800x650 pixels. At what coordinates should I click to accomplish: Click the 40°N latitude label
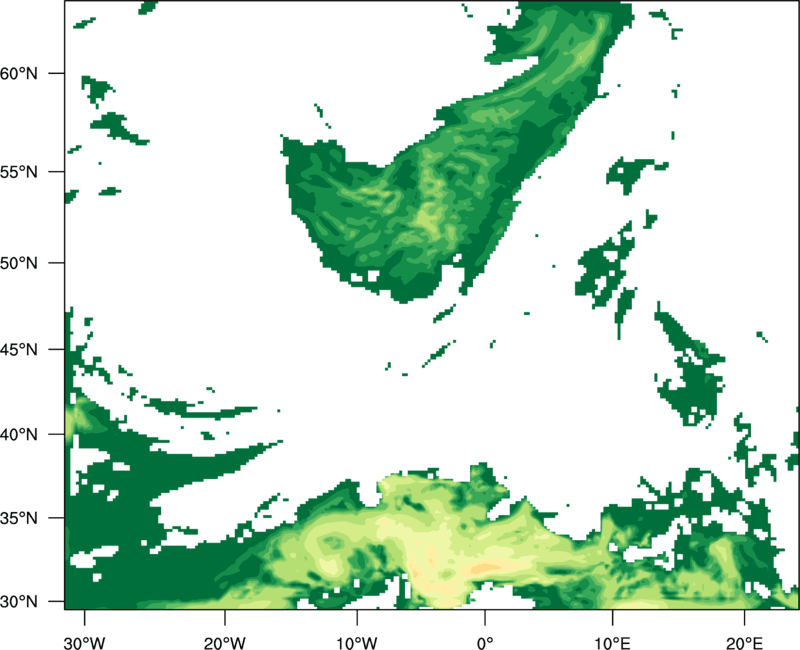click(x=19, y=435)
